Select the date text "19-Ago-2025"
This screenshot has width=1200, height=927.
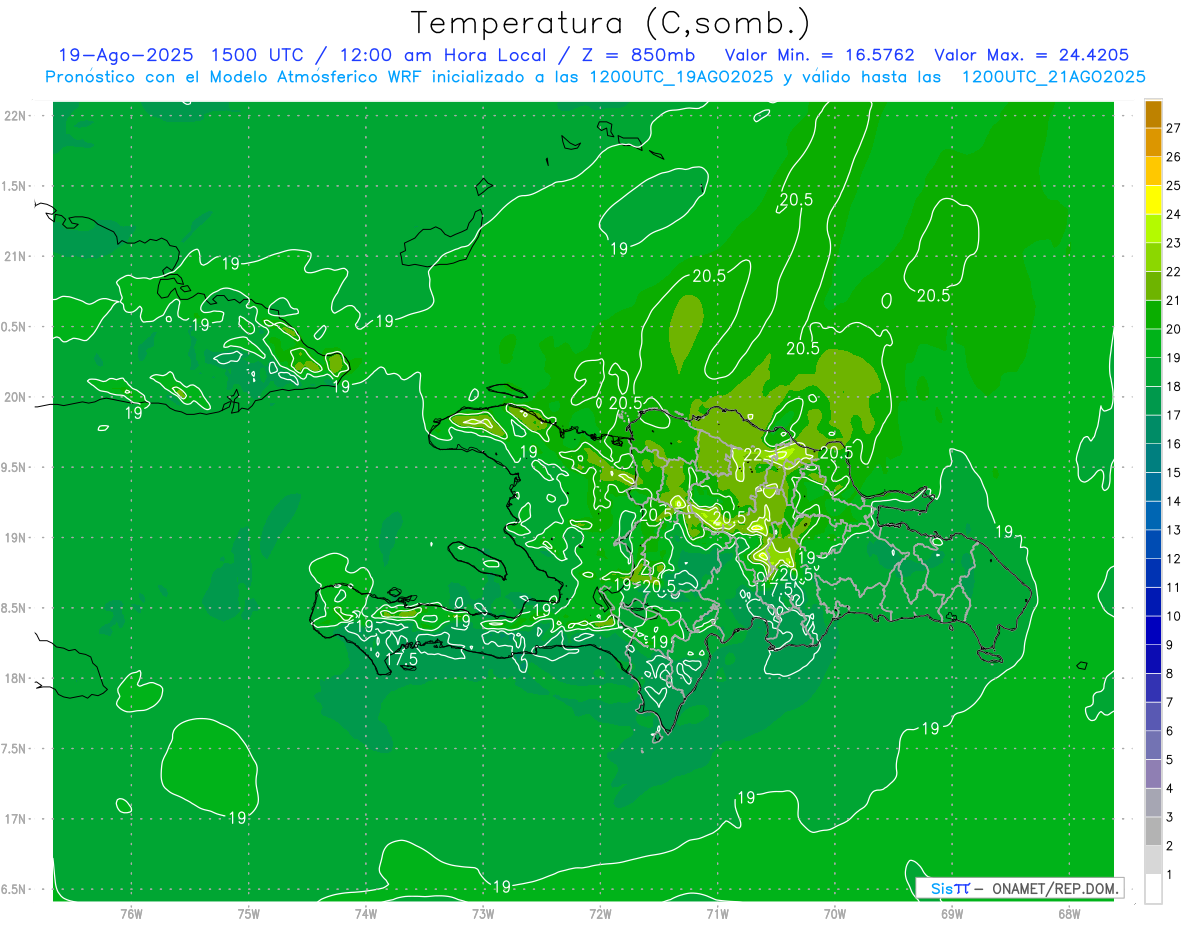click(x=126, y=55)
